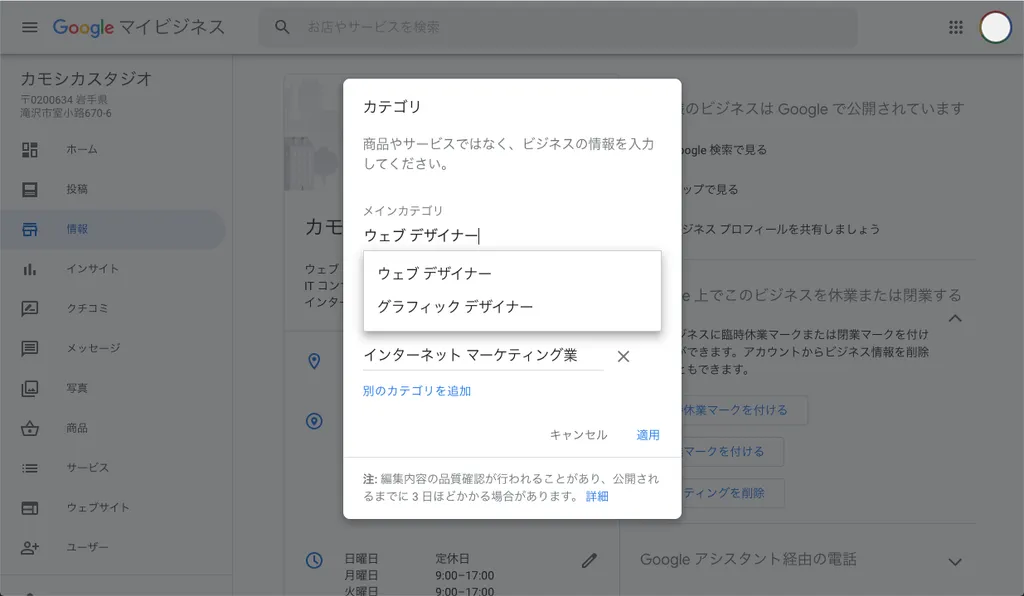Open the 詳細 link in note
The height and width of the screenshot is (596, 1024).
[597, 497]
